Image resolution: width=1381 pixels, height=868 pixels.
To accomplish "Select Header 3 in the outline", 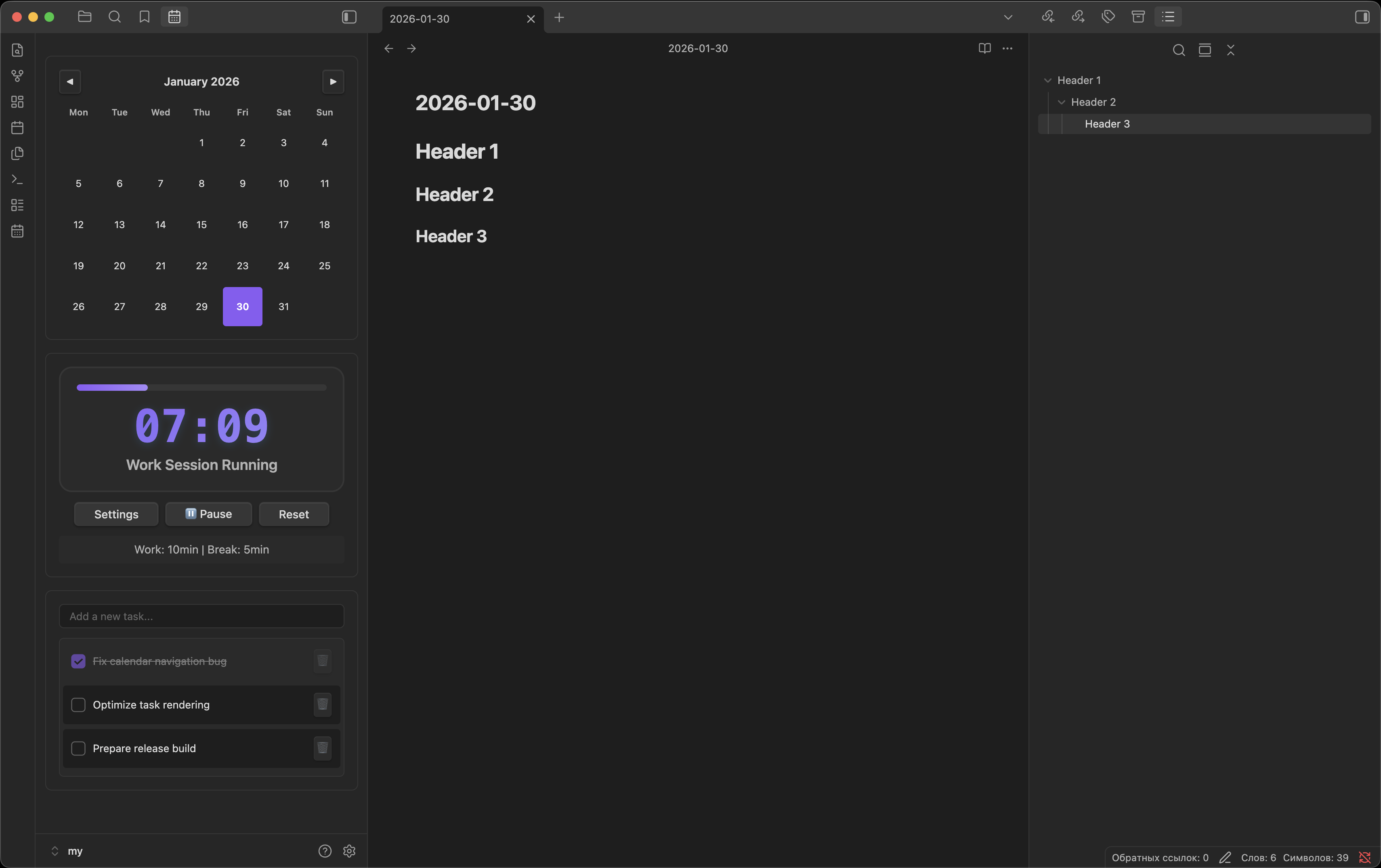I will click(x=1107, y=124).
